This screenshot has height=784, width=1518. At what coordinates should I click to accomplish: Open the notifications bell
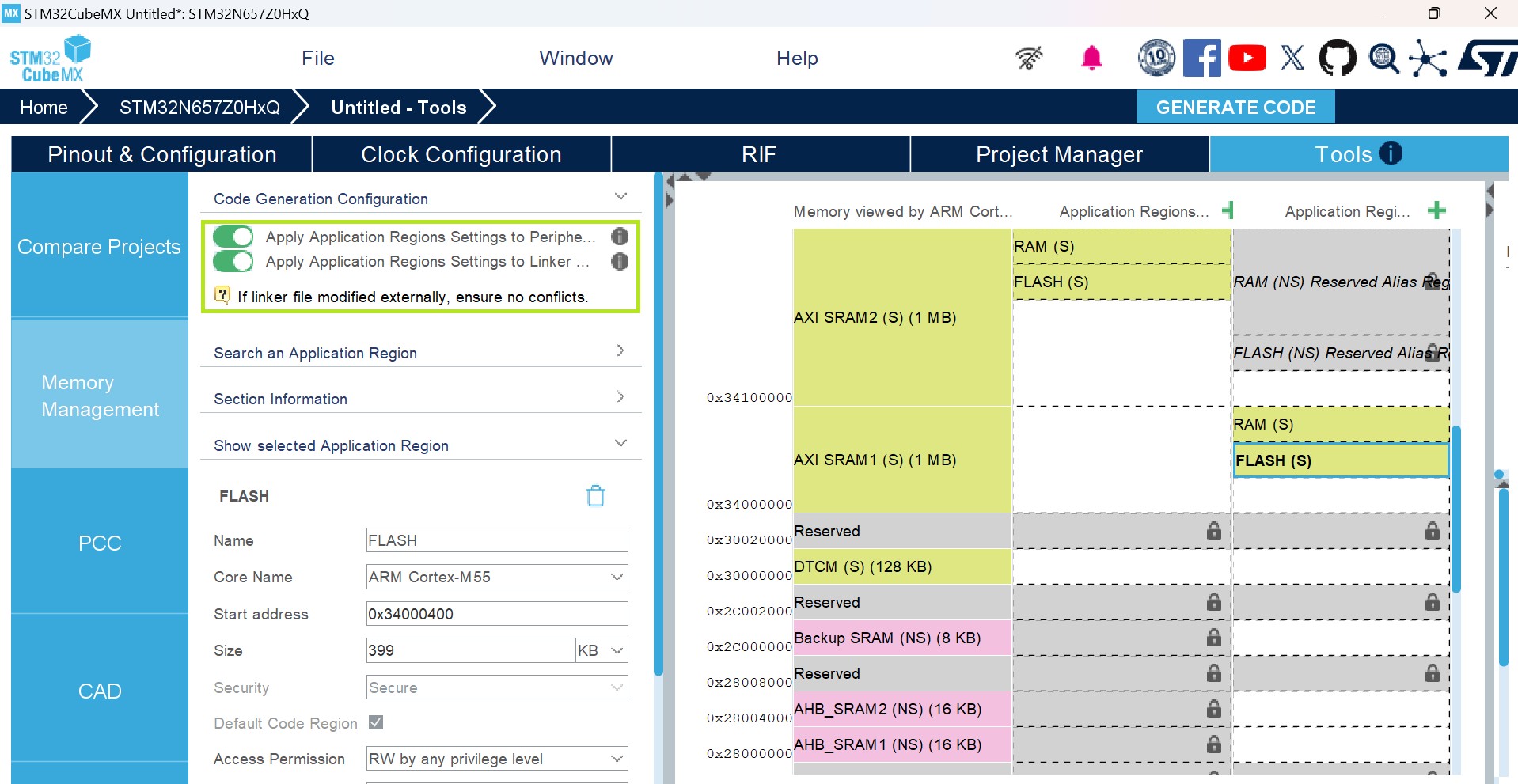(x=1092, y=58)
